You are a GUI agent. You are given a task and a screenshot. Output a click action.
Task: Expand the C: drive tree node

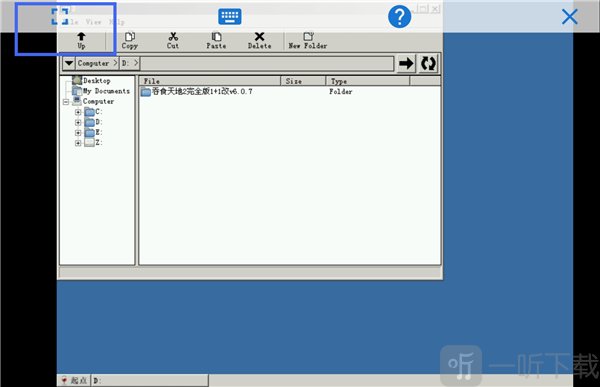pos(78,112)
